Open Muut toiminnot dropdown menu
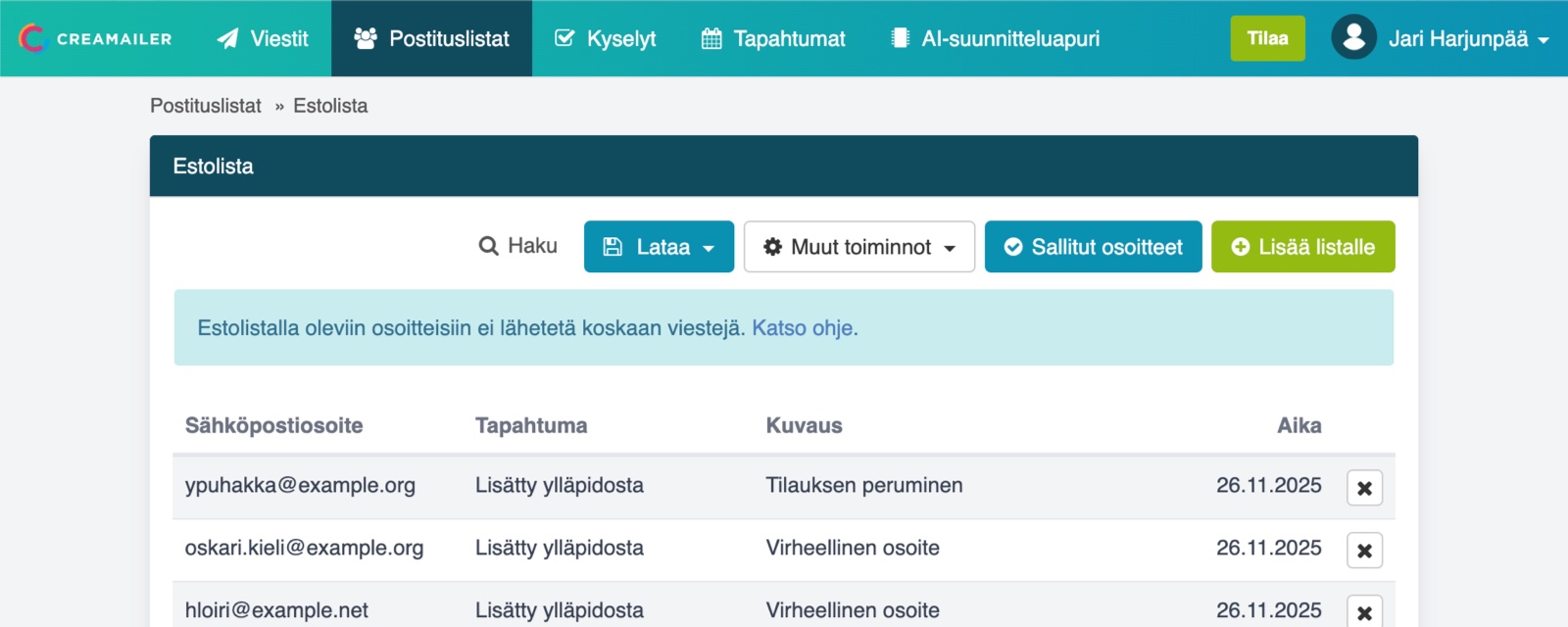The height and width of the screenshot is (627, 1568). pyautogui.click(x=858, y=247)
